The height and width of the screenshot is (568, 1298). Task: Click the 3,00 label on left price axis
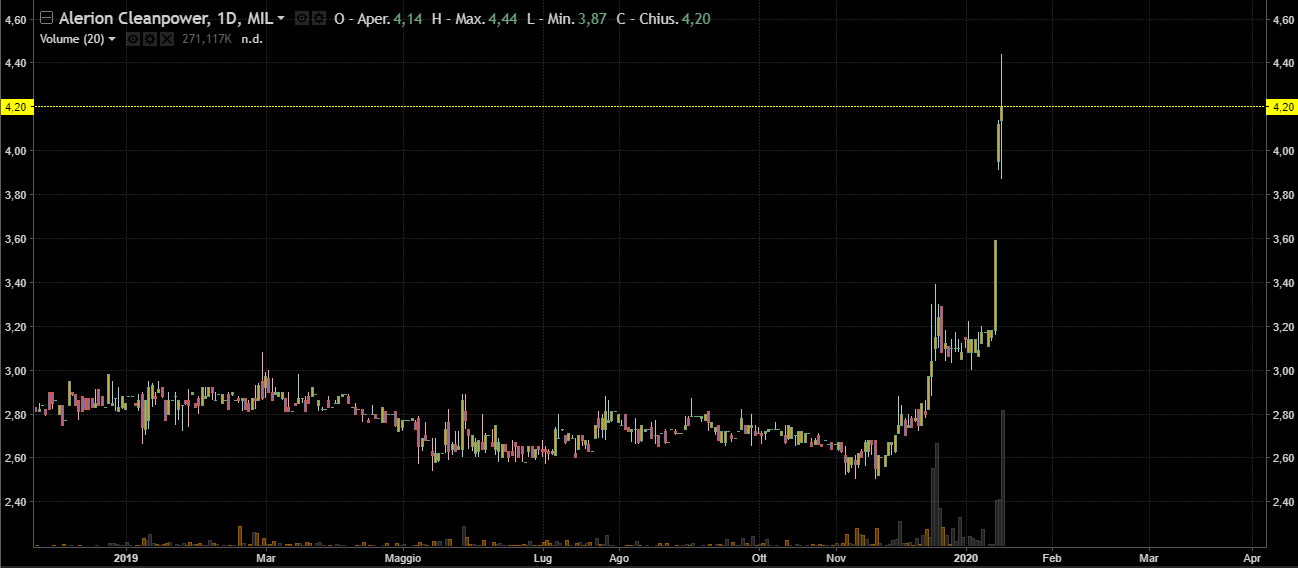17,371
